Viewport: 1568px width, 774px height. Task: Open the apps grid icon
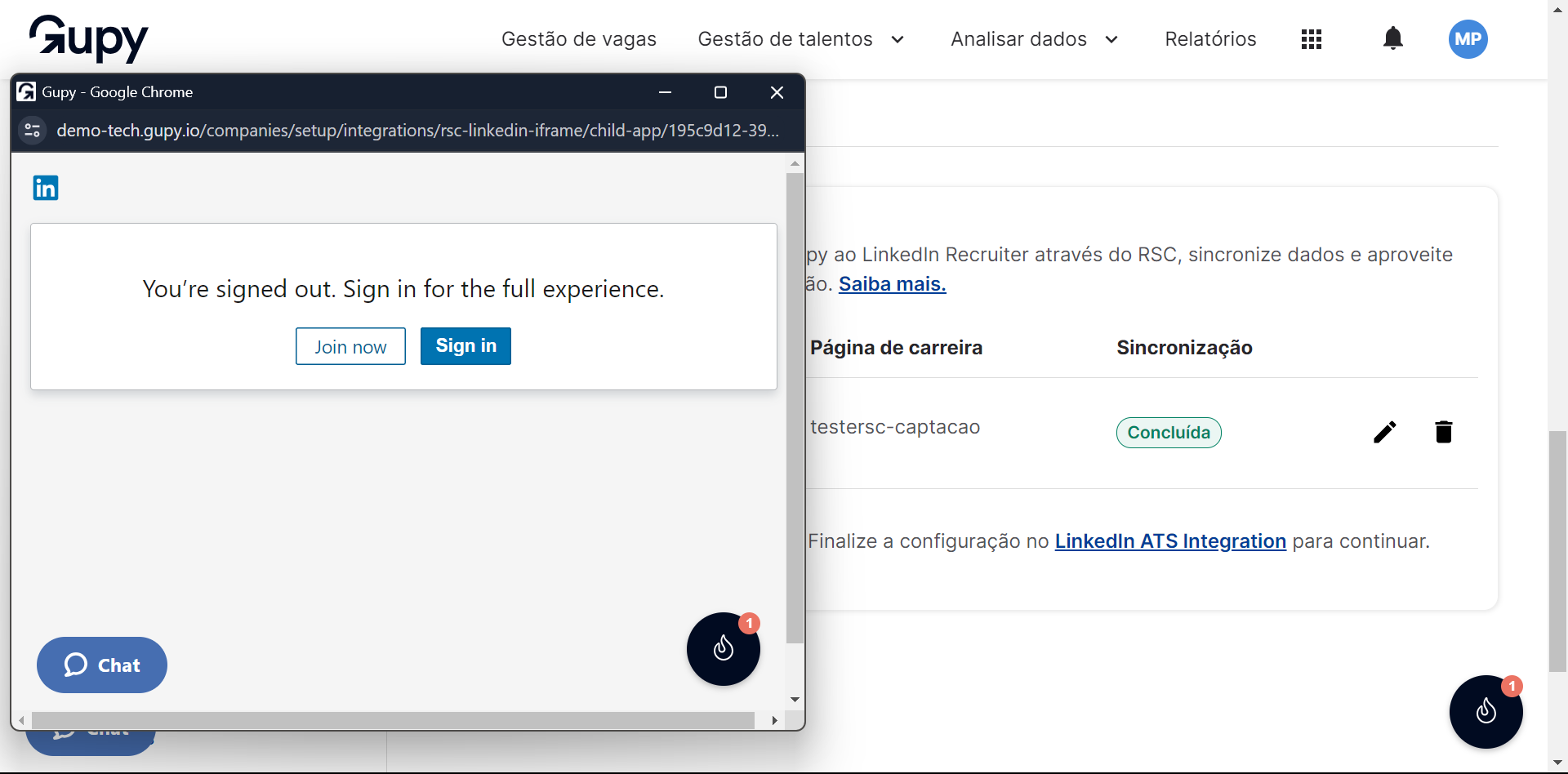click(1312, 39)
